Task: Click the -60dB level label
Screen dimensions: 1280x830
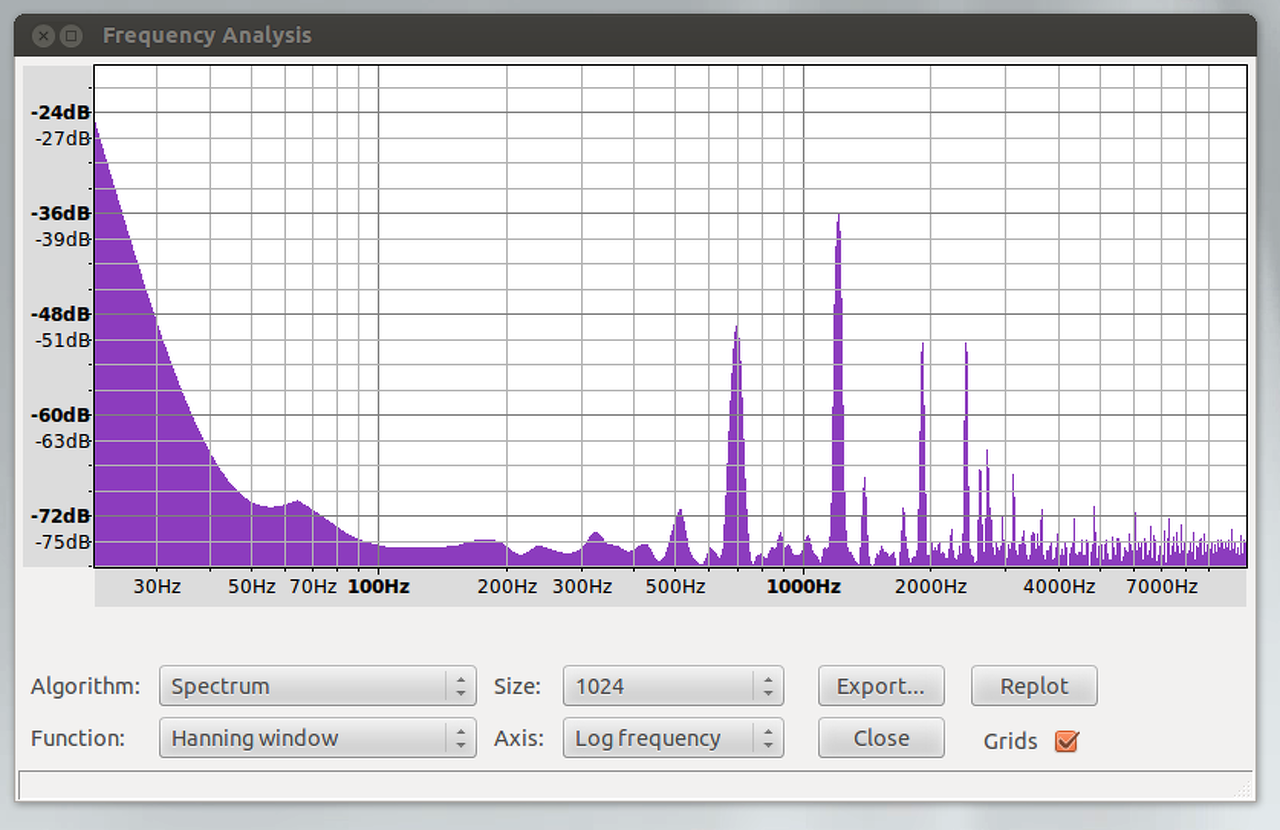Action: 60,415
